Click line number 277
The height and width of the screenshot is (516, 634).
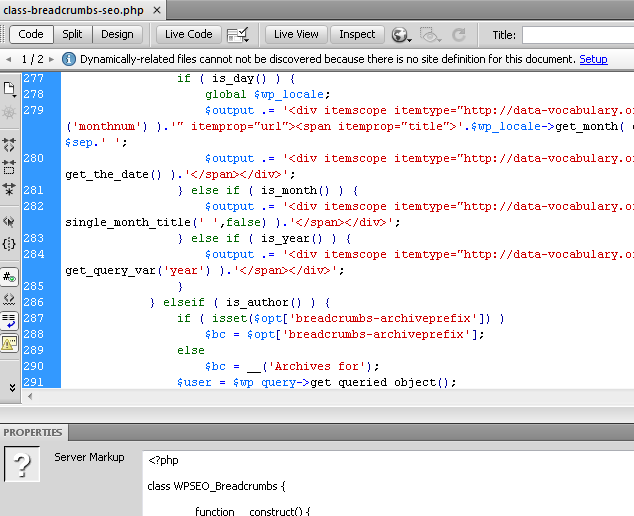tap(33, 78)
